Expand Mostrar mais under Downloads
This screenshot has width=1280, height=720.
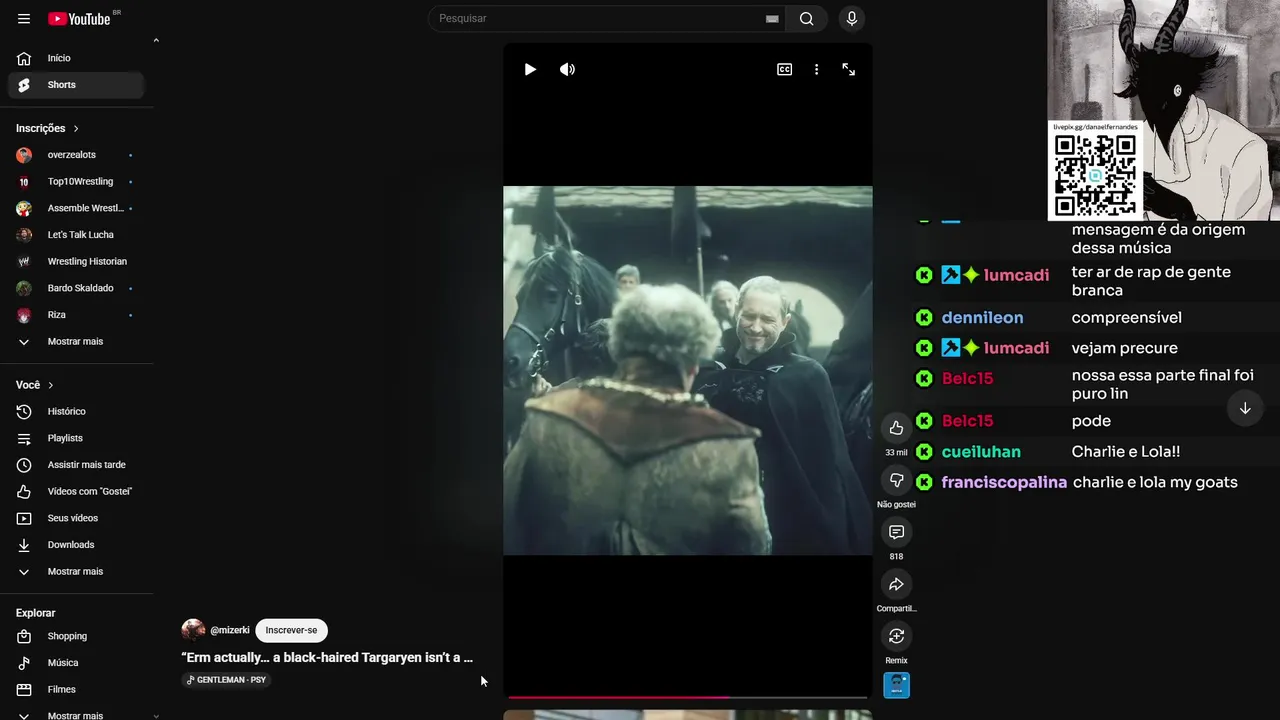pos(76,572)
